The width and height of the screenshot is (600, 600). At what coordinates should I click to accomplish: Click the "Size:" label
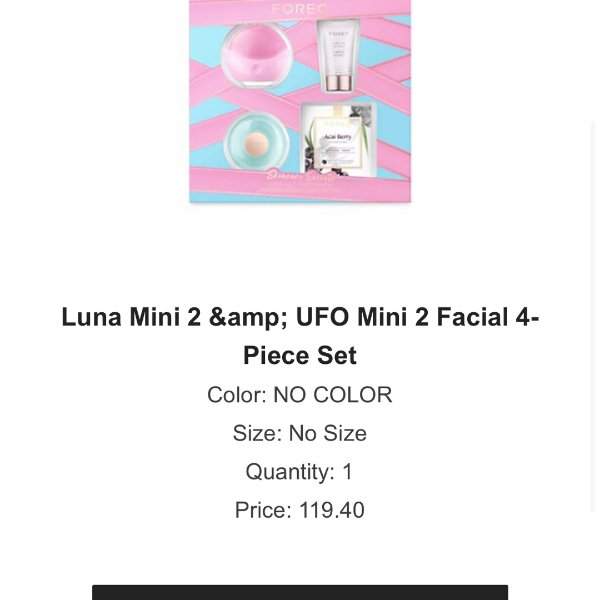click(258, 433)
